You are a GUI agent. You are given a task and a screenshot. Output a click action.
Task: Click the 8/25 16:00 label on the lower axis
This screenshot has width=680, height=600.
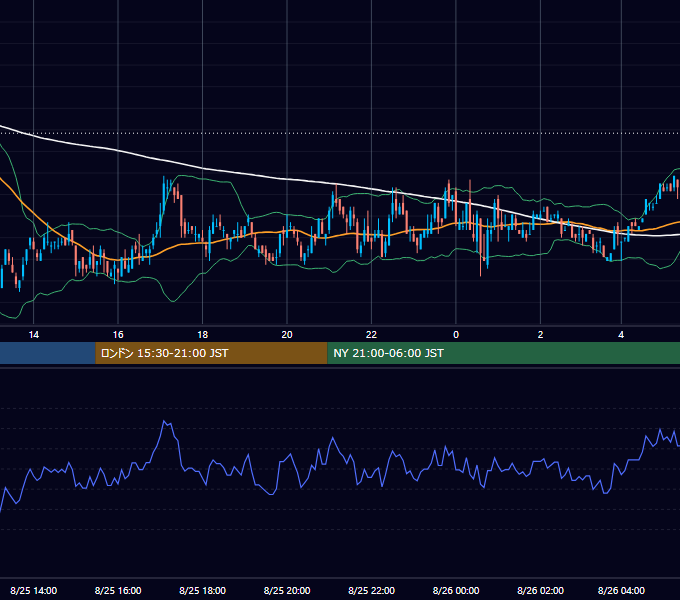click(118, 590)
